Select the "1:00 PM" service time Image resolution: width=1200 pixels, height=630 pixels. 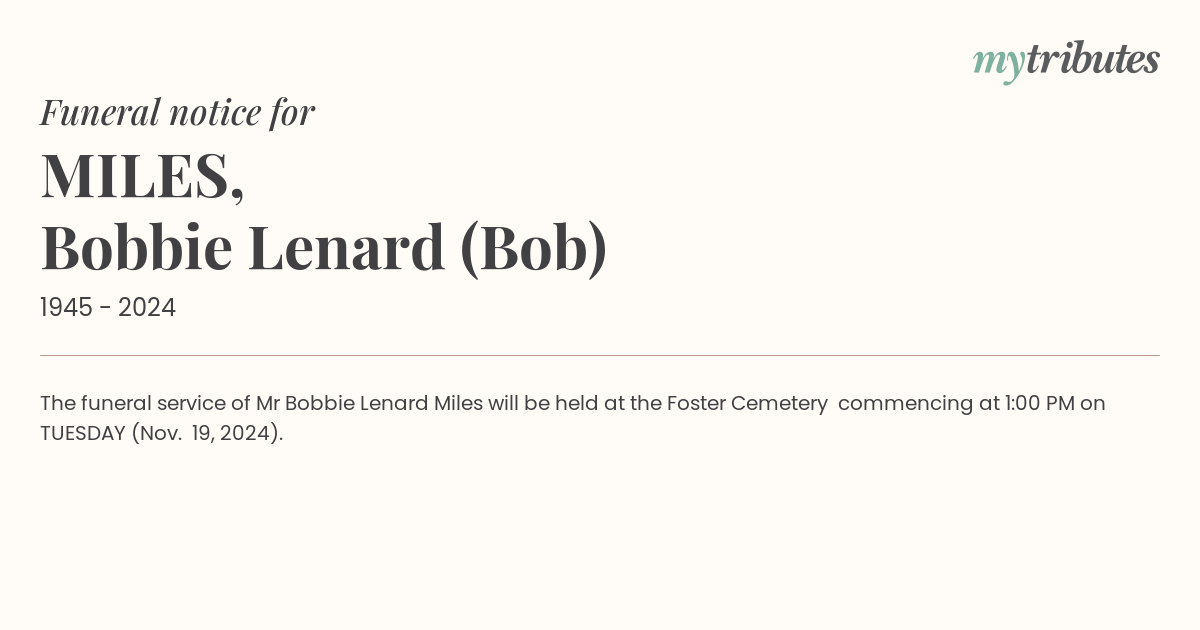(1040, 404)
